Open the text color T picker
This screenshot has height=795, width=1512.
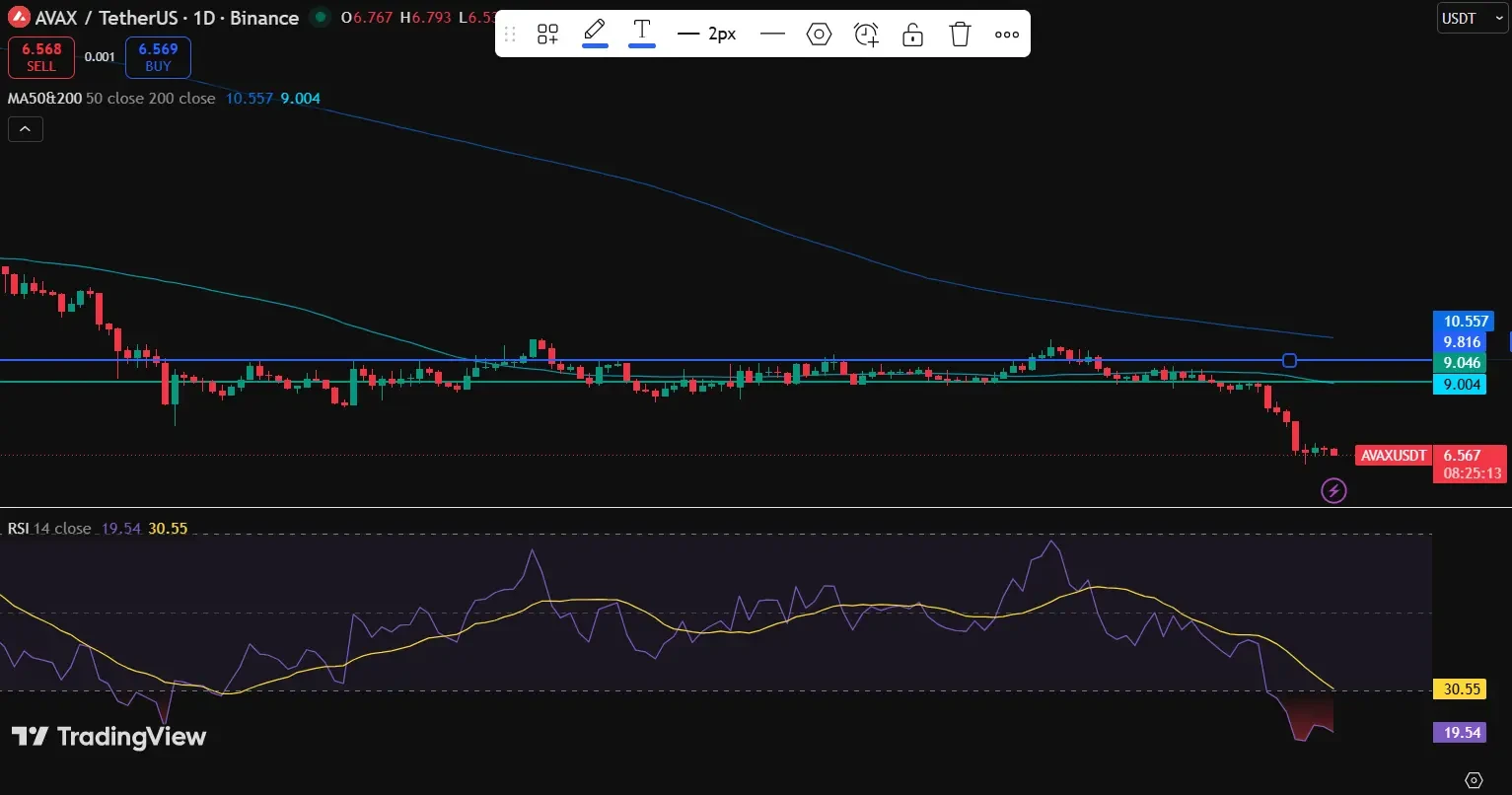(x=642, y=33)
